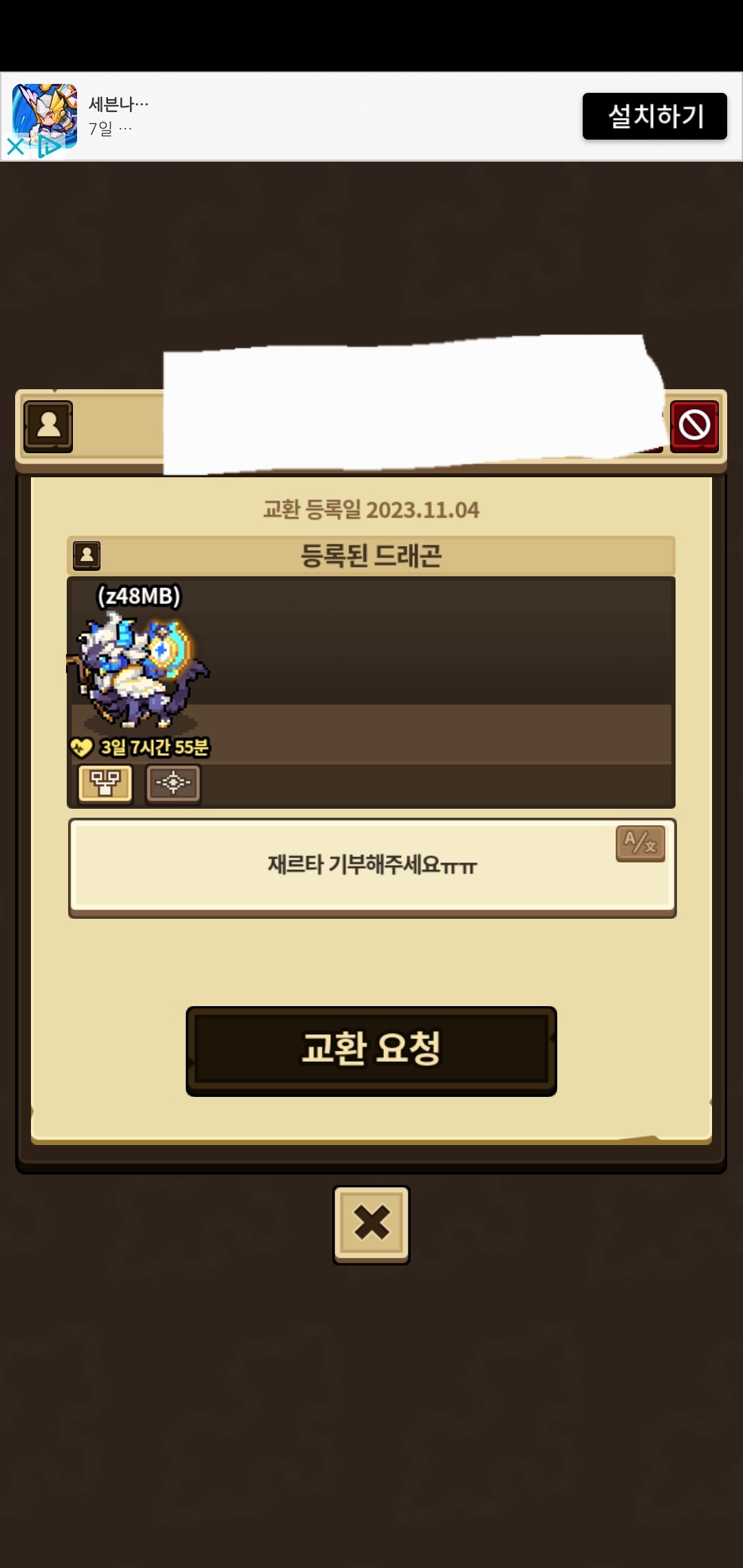Open the 세븐나… ad title link
The width and height of the screenshot is (743, 1568).
[118, 104]
